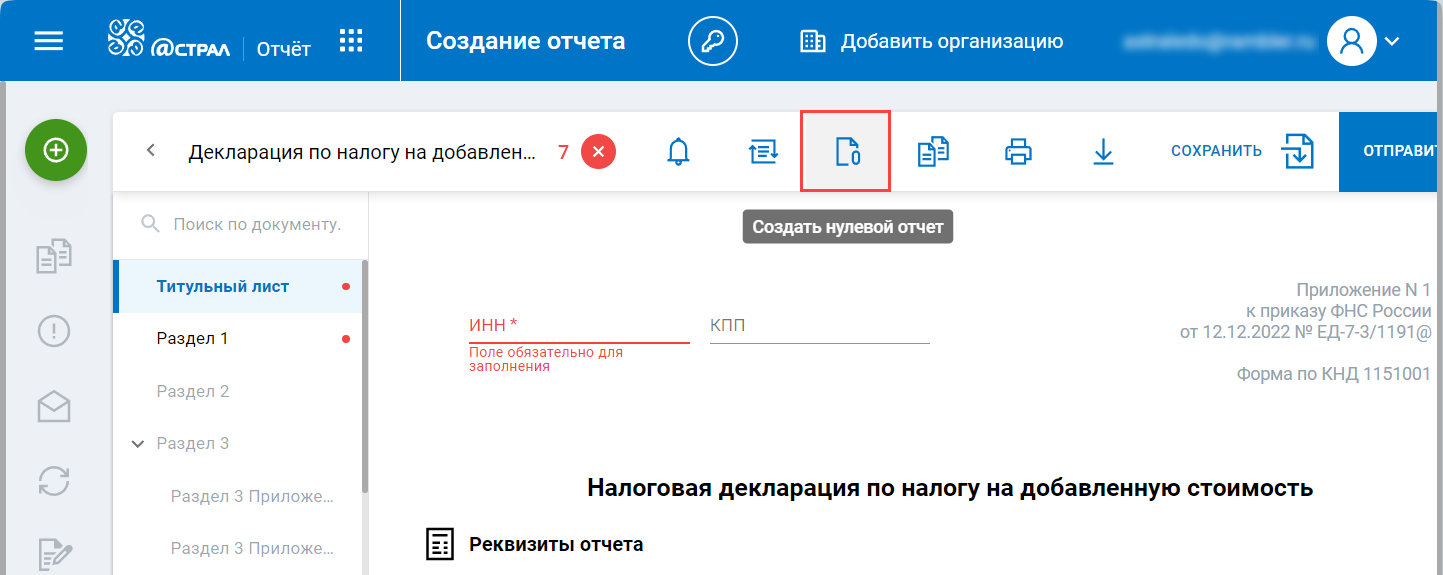1443x575 pixels.
Task: Click the create zero report icon
Action: (846, 152)
